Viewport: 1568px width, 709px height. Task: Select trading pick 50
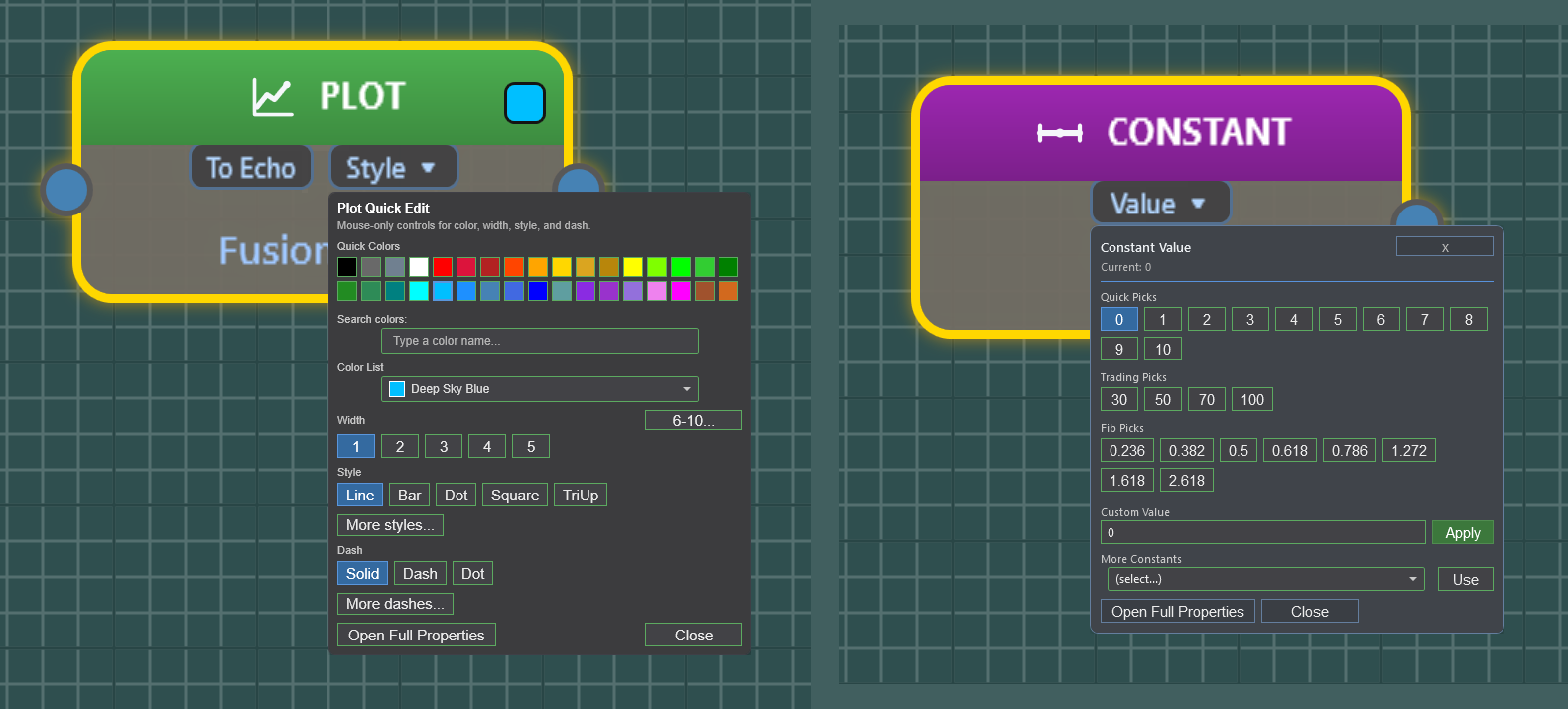click(x=1163, y=400)
